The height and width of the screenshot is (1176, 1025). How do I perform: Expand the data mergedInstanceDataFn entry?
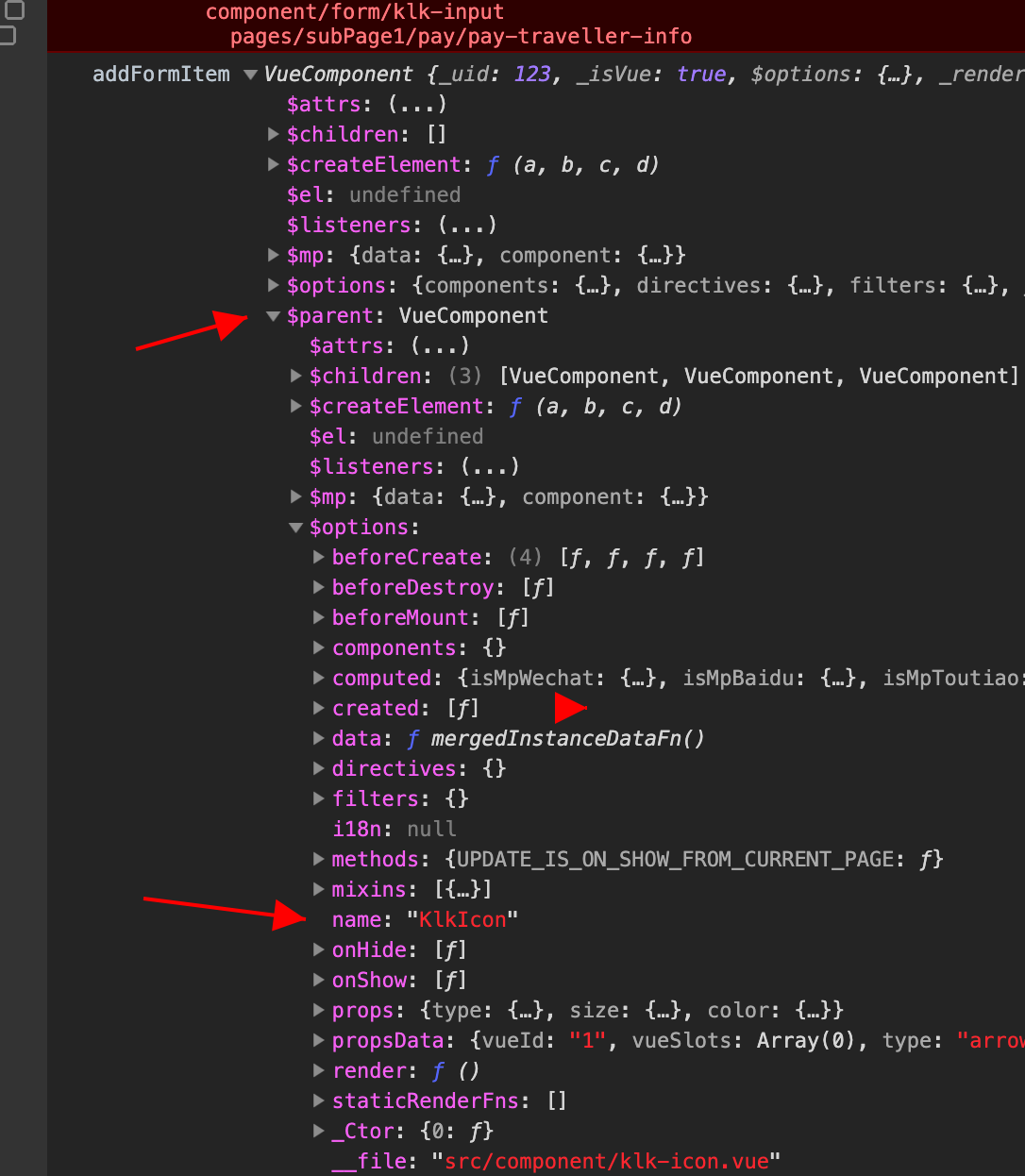[x=319, y=739]
